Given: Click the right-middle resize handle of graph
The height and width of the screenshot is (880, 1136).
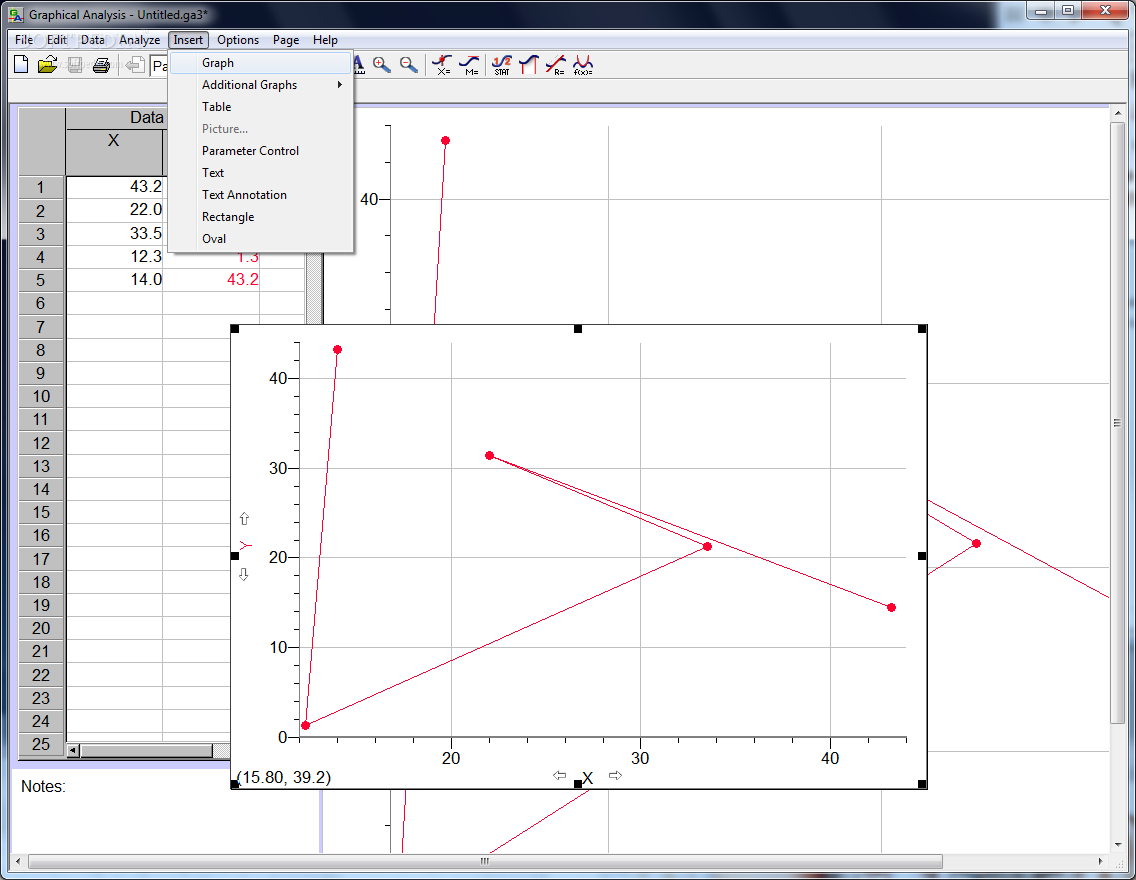Looking at the screenshot, I should tap(922, 556).
